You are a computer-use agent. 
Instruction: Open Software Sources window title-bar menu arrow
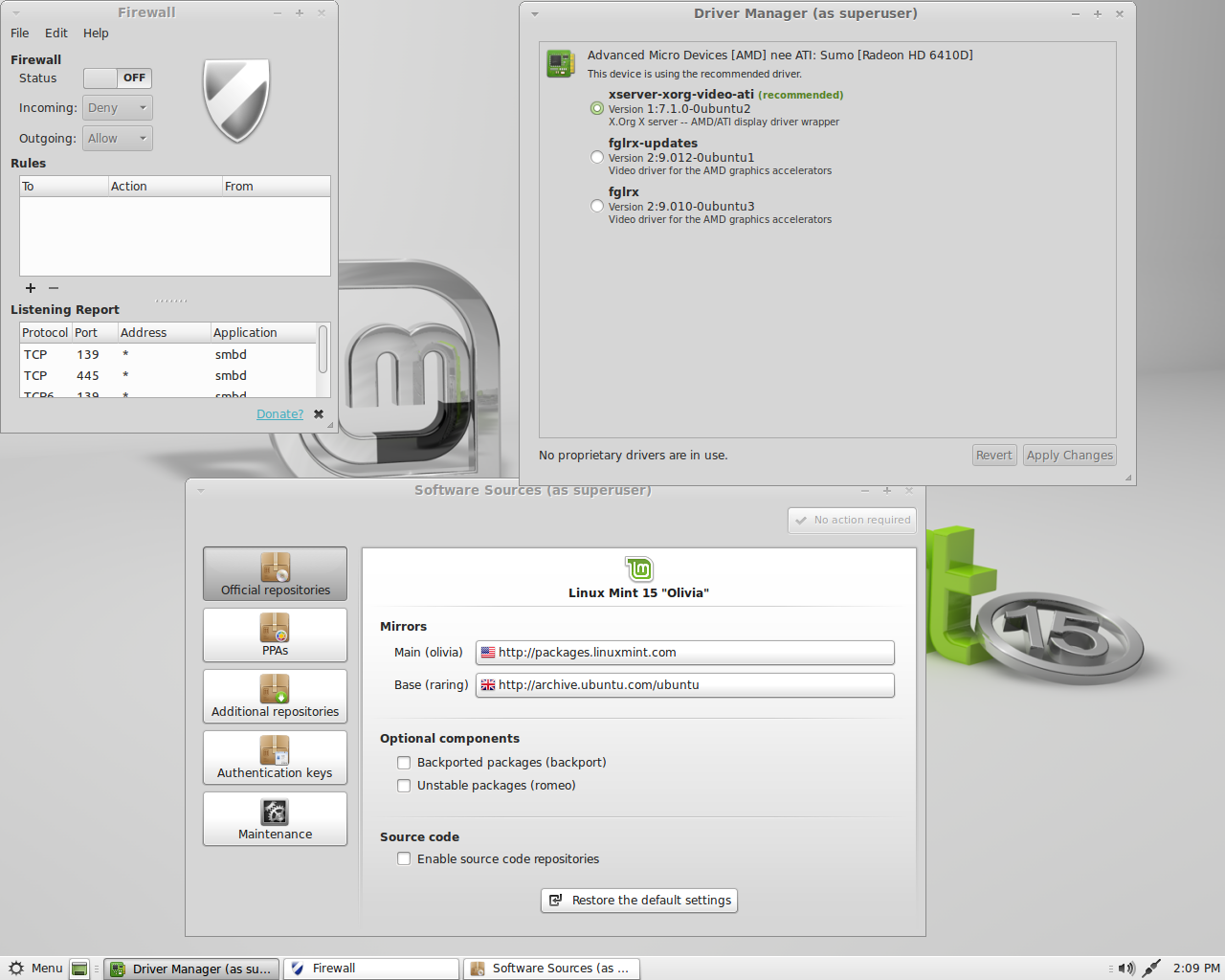201,491
